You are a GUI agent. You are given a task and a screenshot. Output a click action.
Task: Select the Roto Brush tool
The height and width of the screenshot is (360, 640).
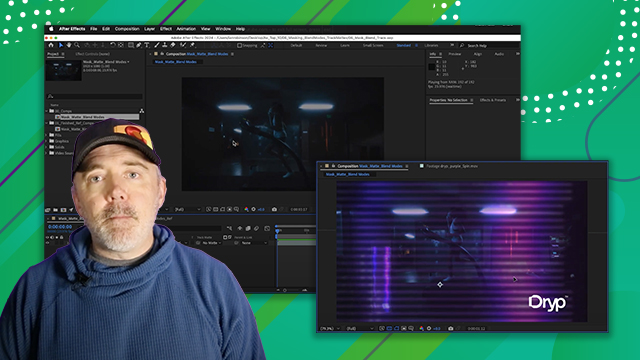183,45
